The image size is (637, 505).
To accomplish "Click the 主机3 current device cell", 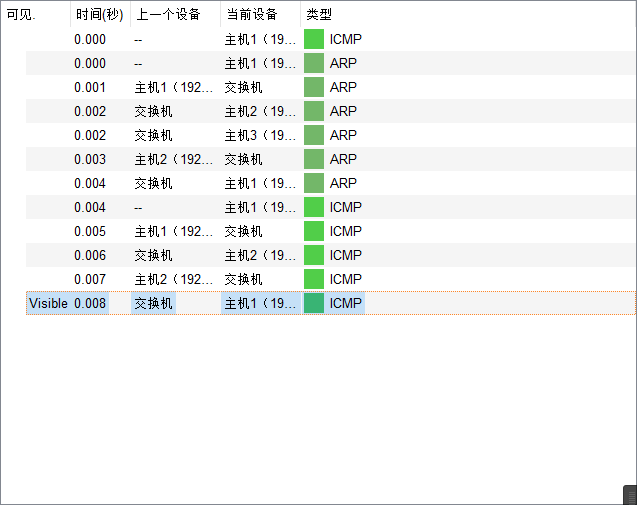I will pyautogui.click(x=260, y=135).
